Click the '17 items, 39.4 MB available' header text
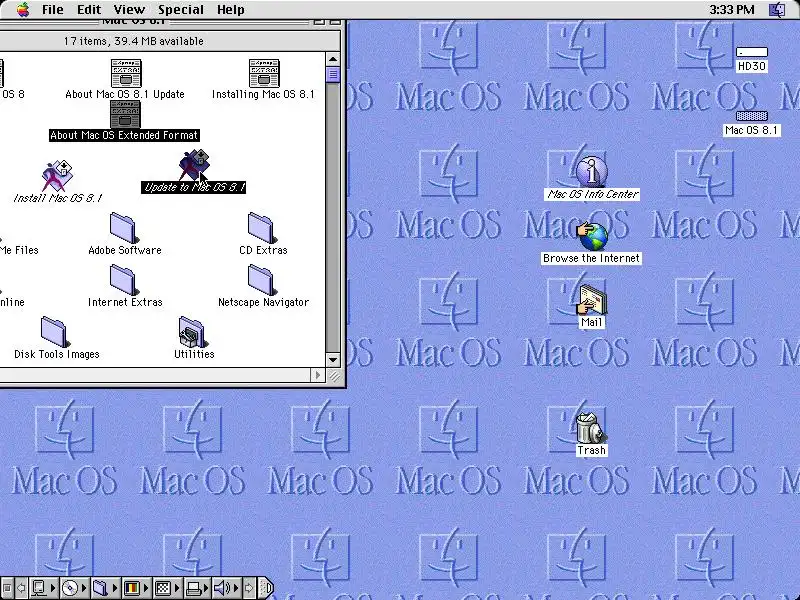 (134, 41)
